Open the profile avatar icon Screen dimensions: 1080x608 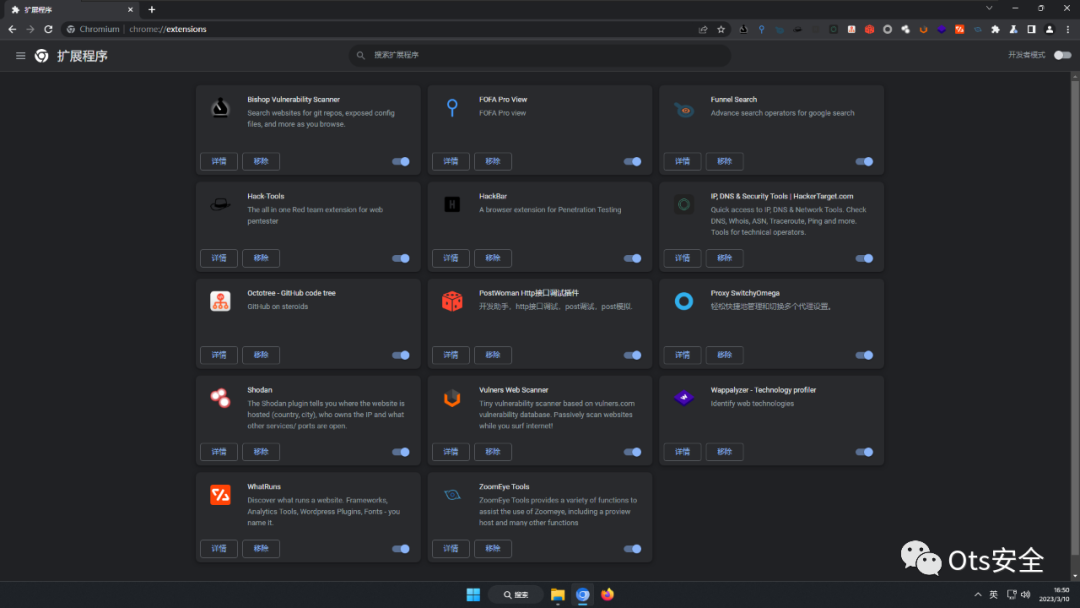point(1050,30)
